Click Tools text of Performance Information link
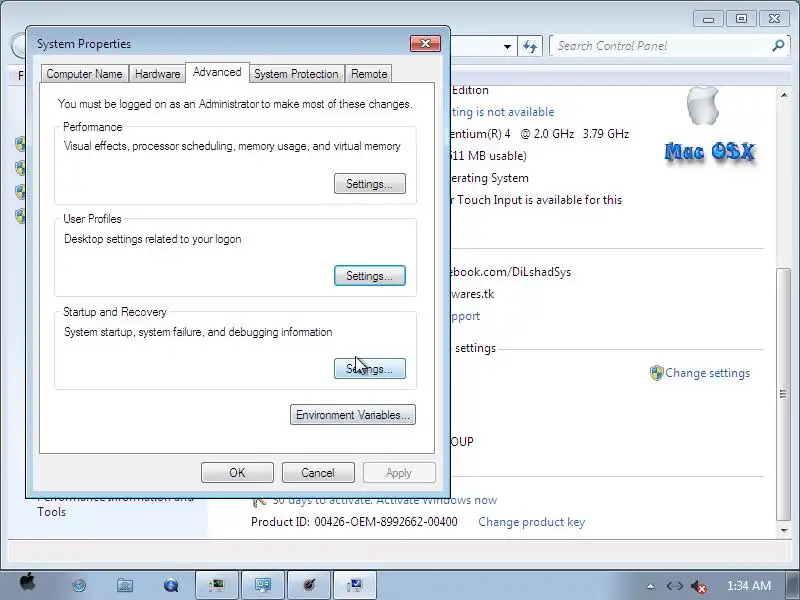The image size is (800, 600). pyautogui.click(x=52, y=512)
